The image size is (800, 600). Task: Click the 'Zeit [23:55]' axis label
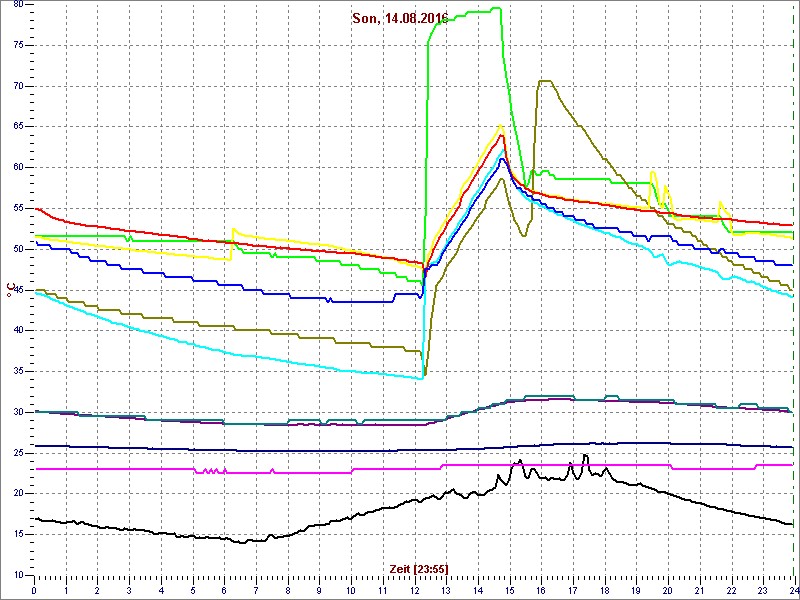[x=419, y=568]
